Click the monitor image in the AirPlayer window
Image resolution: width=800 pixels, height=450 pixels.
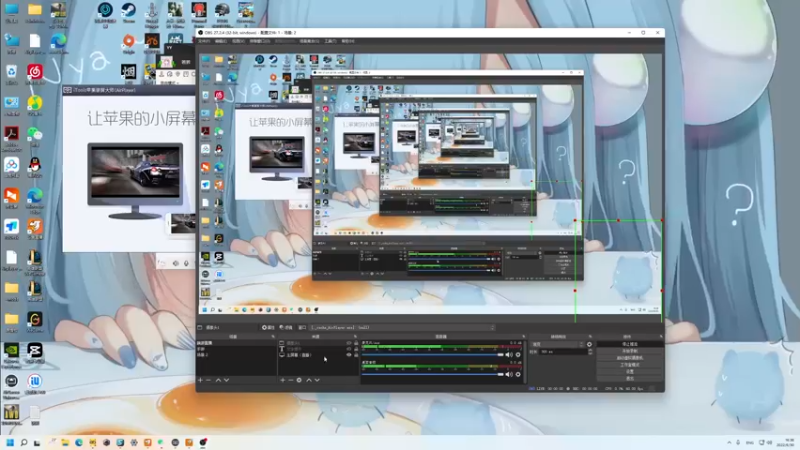[x=135, y=180]
